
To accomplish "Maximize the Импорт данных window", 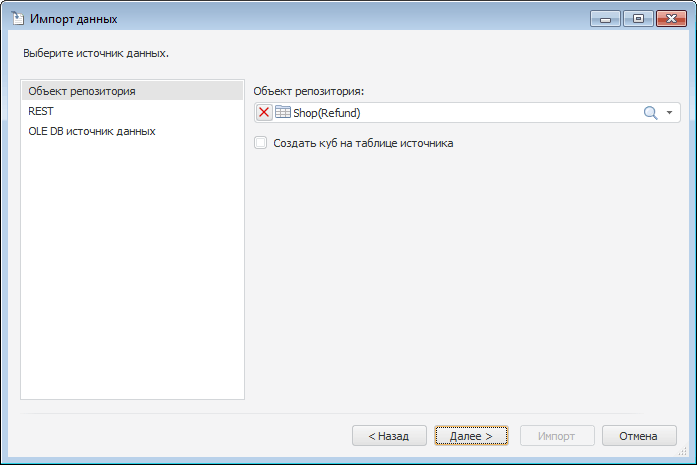I will 637,18.
